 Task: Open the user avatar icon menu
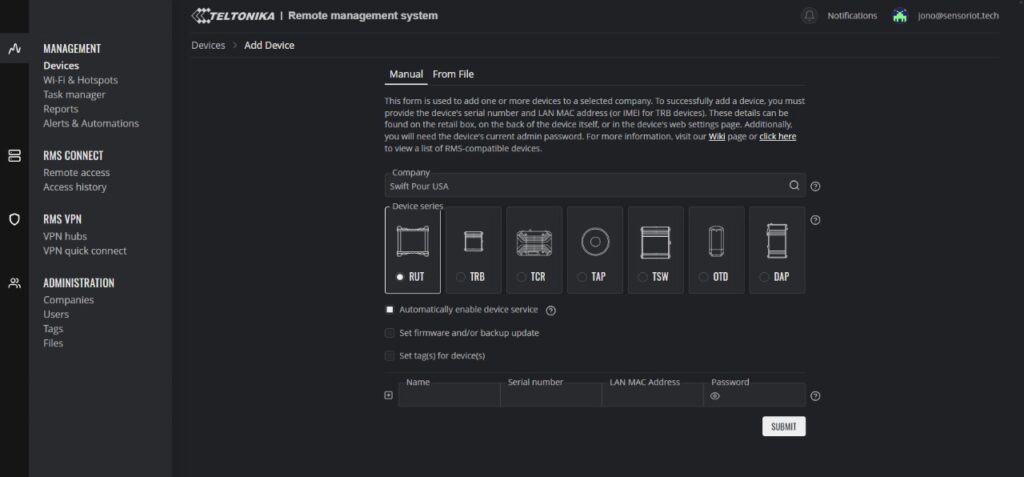click(x=900, y=16)
